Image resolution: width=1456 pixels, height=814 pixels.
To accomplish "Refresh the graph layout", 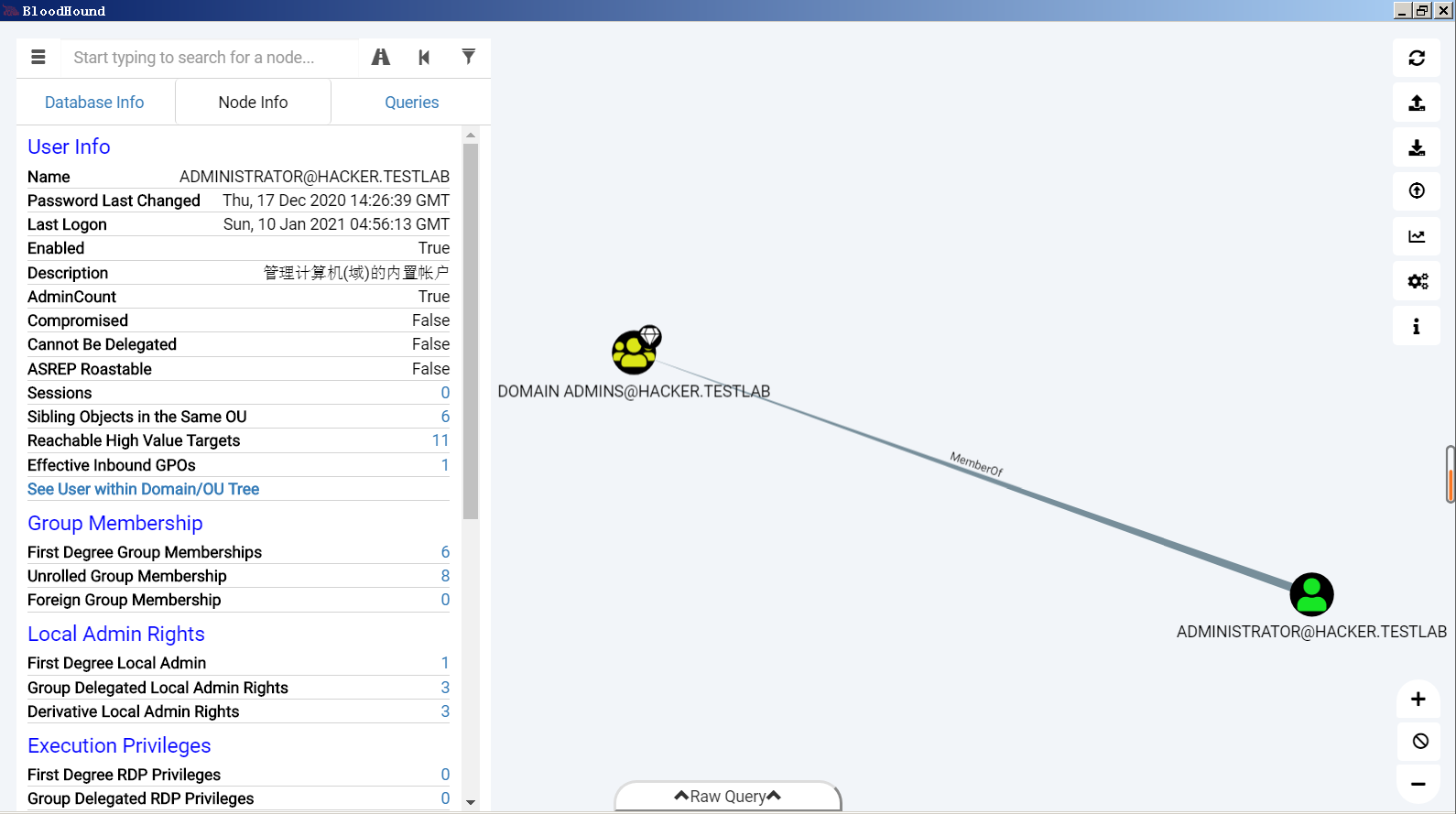I will pos(1417,58).
